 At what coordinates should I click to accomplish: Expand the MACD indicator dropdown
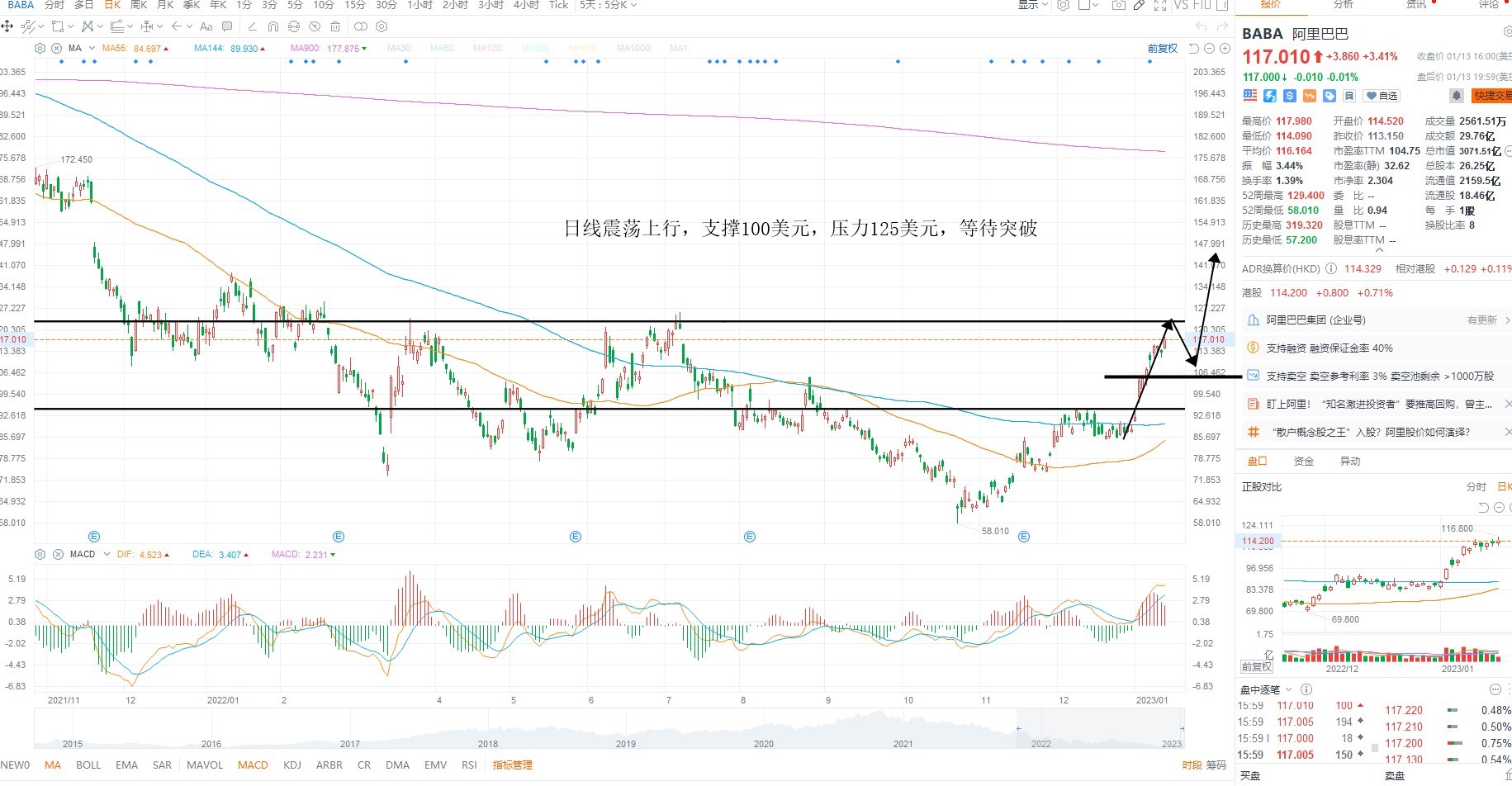107,554
